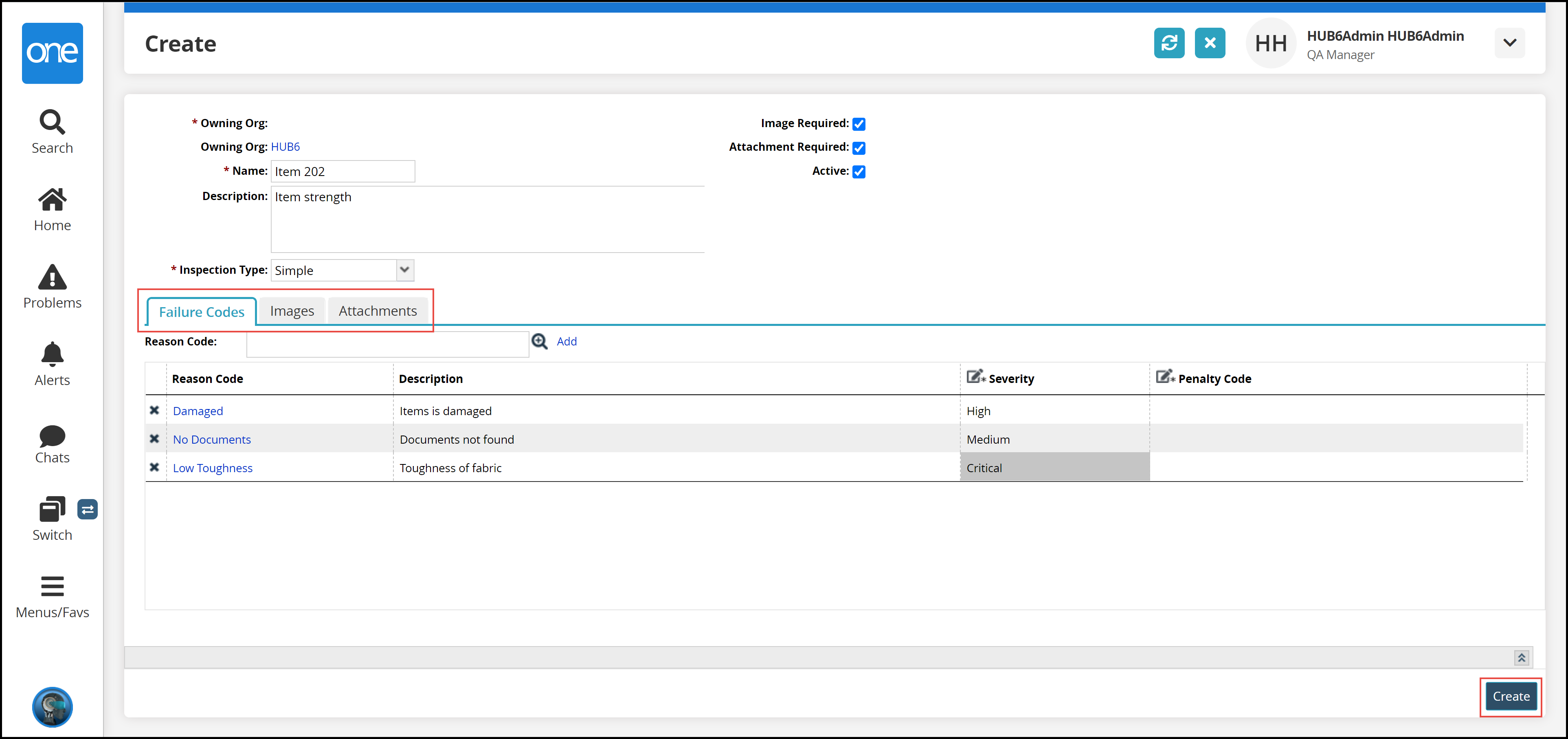Viewport: 1568px width, 739px height.
Task: Open the Inspection Type dropdown
Action: [404, 270]
